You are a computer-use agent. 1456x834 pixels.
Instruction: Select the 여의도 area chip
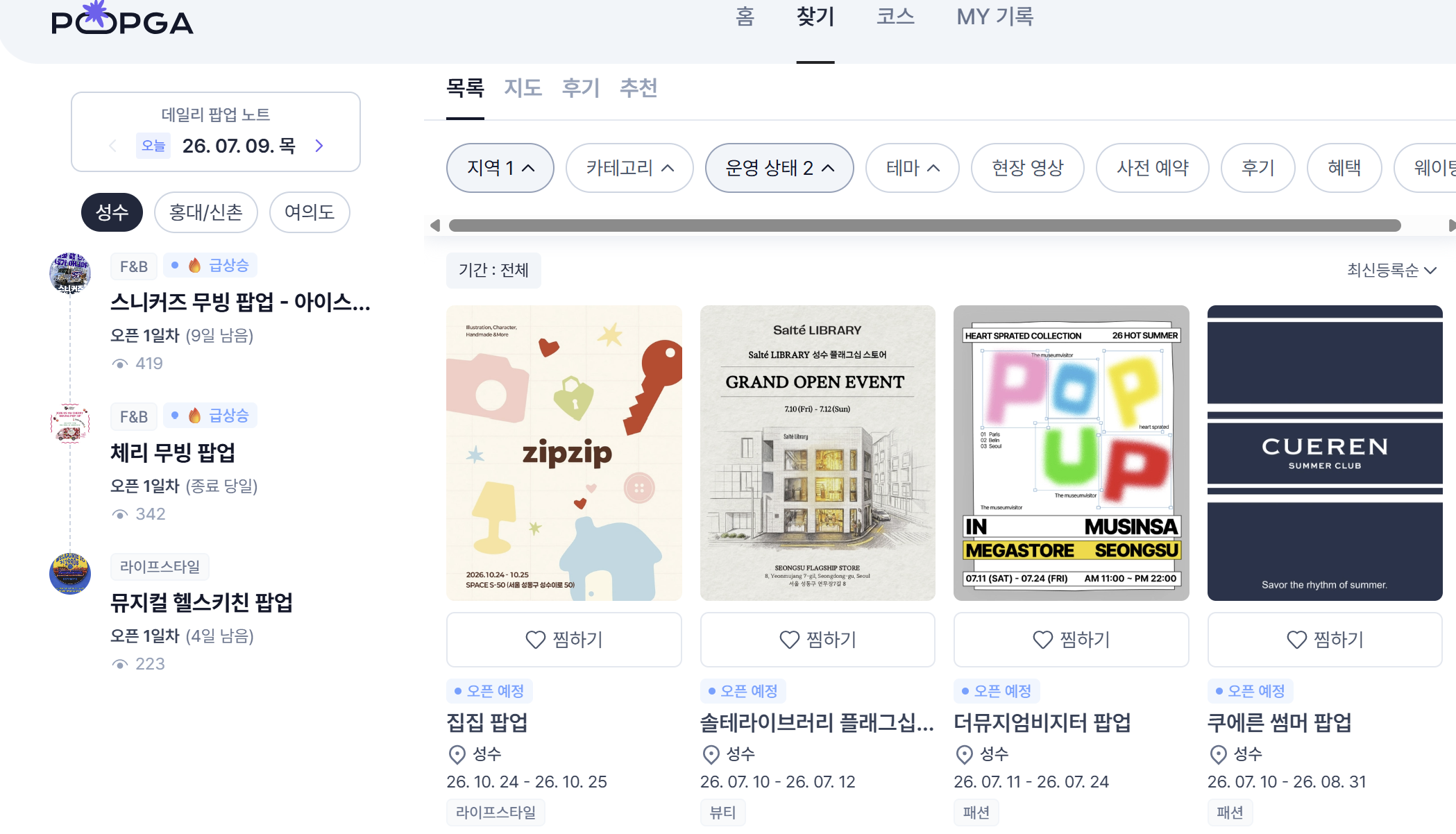point(310,212)
